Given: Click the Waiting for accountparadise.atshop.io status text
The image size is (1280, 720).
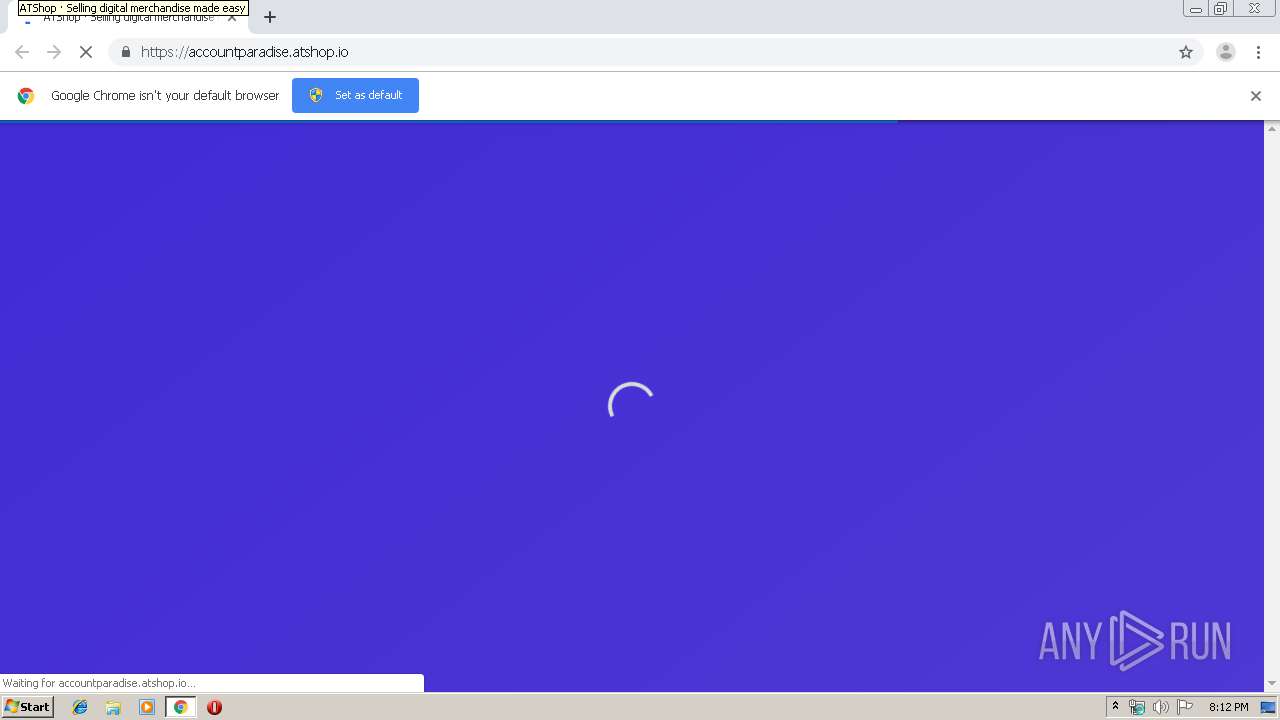Looking at the screenshot, I should (x=99, y=683).
